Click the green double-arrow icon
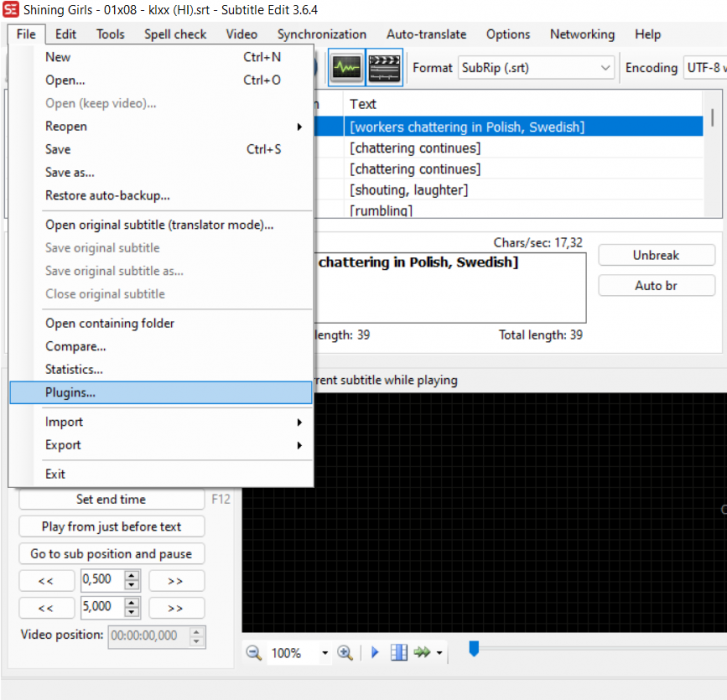The width and height of the screenshot is (727, 700). 422,653
